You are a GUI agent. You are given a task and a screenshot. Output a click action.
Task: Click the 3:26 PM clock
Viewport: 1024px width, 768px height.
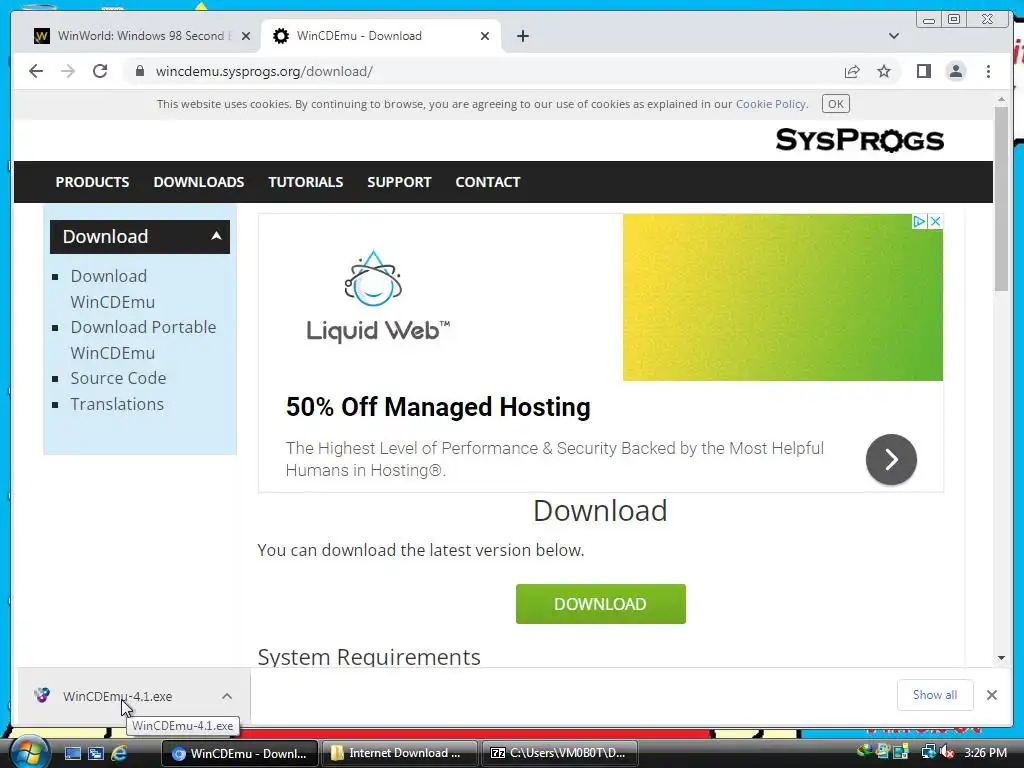click(x=985, y=753)
